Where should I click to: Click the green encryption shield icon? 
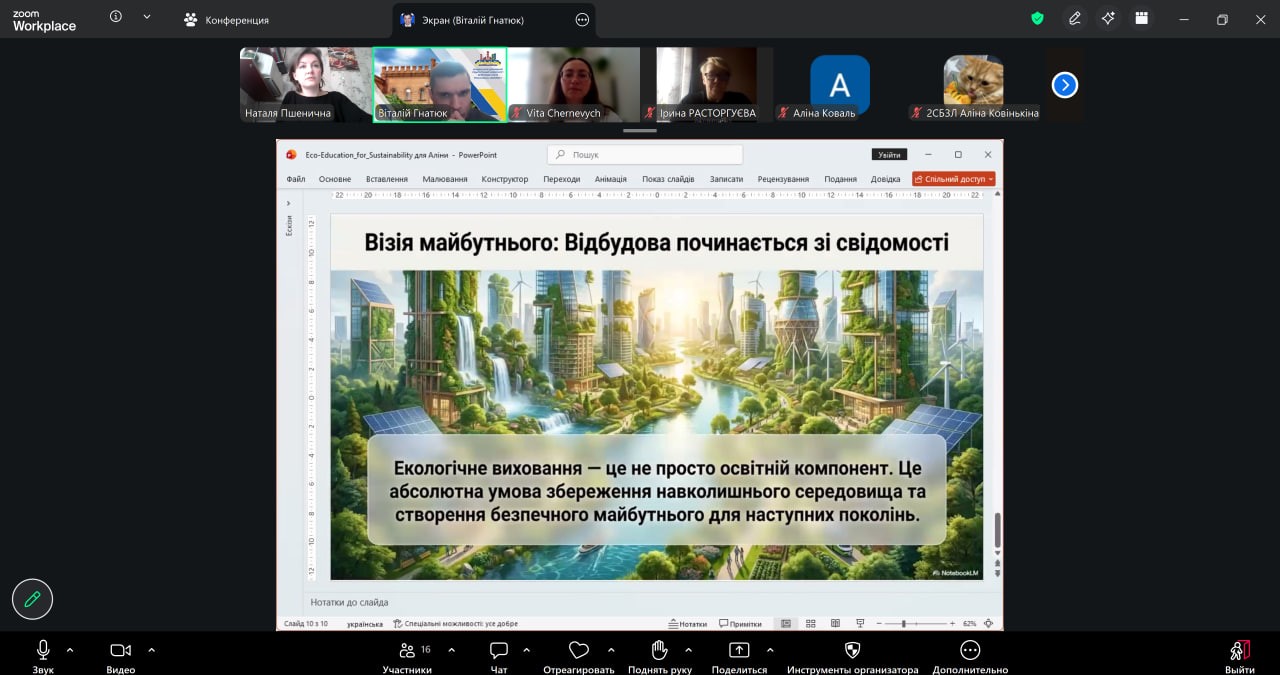click(1037, 18)
